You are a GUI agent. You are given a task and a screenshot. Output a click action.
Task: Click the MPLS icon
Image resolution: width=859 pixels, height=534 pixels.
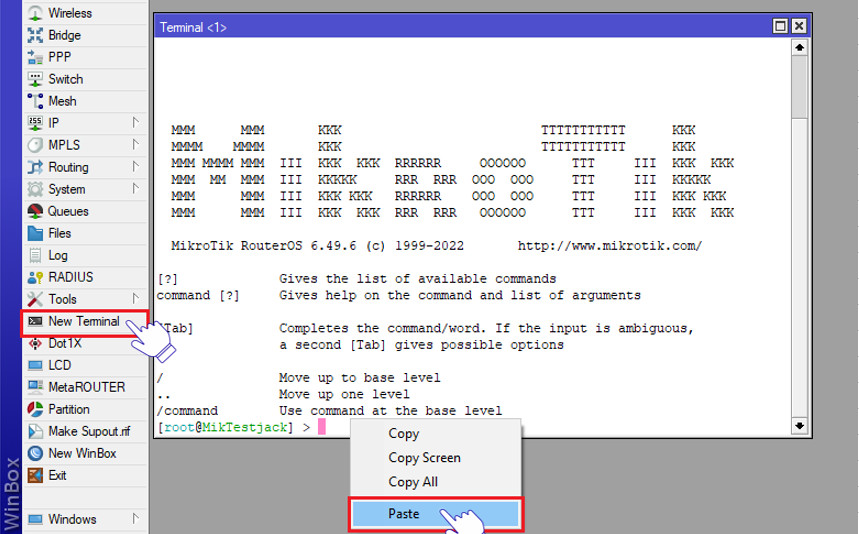tap(35, 145)
